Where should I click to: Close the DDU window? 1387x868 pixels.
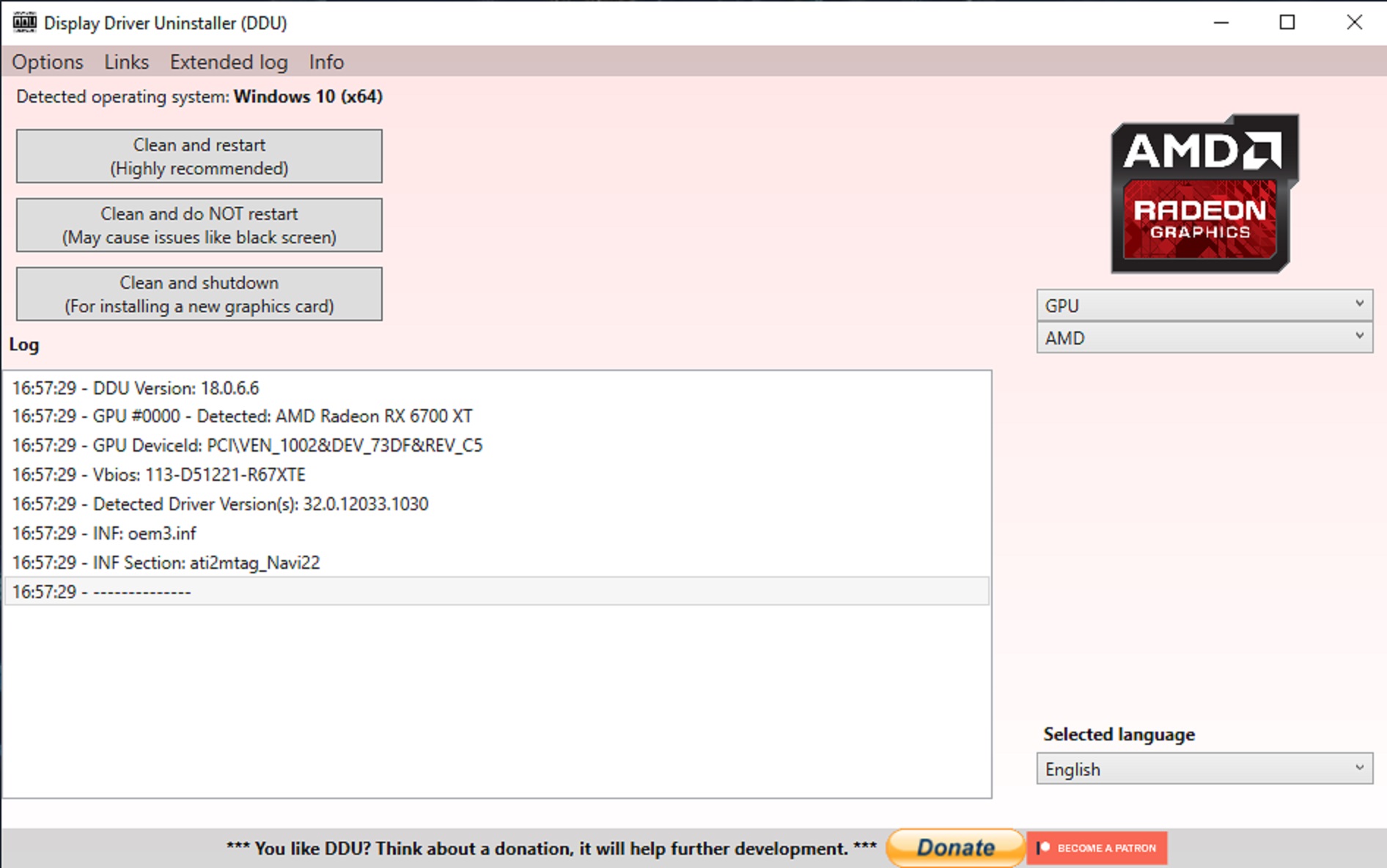pos(1354,23)
